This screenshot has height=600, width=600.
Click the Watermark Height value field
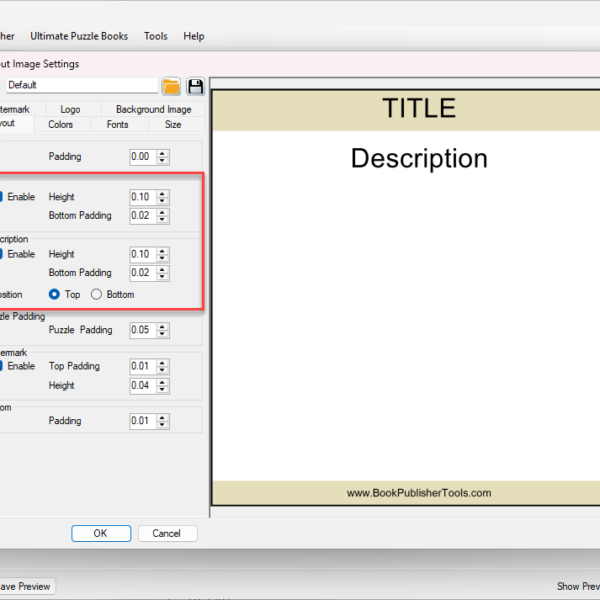141,385
